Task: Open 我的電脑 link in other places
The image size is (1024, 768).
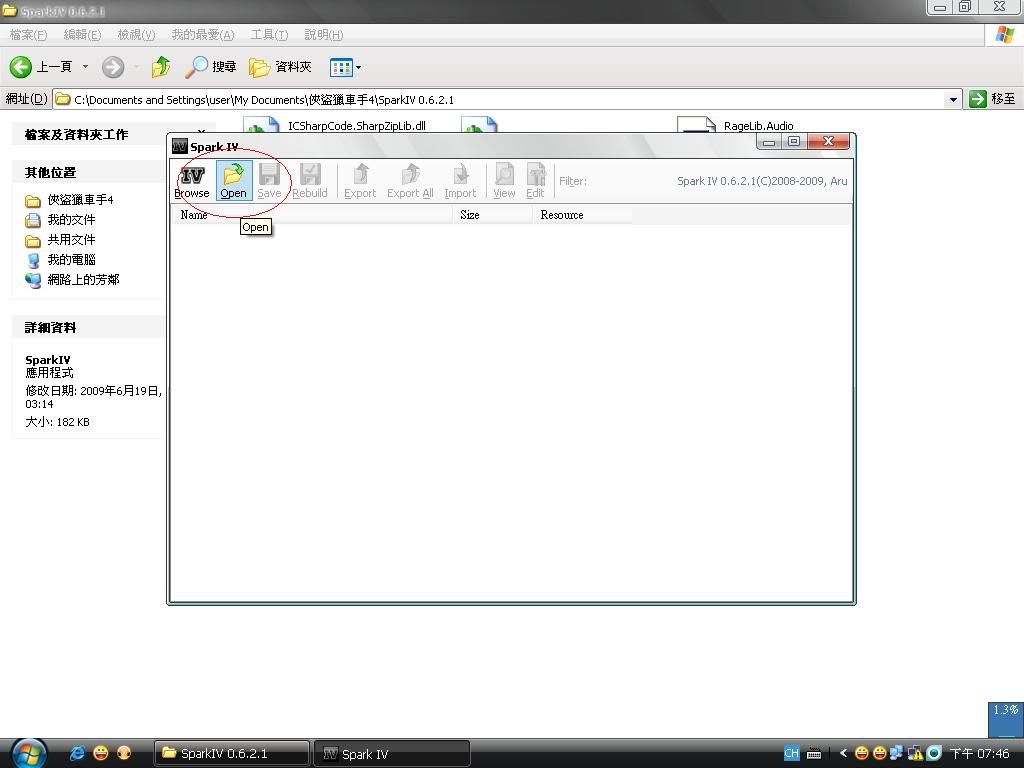Action: click(x=71, y=259)
